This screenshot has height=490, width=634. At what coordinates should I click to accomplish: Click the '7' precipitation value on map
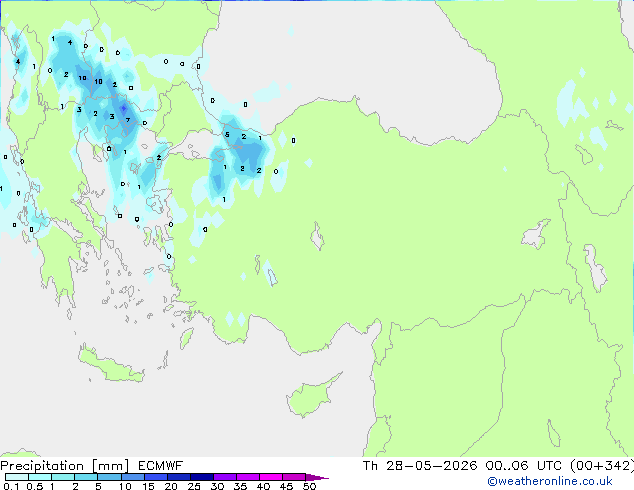(128, 120)
